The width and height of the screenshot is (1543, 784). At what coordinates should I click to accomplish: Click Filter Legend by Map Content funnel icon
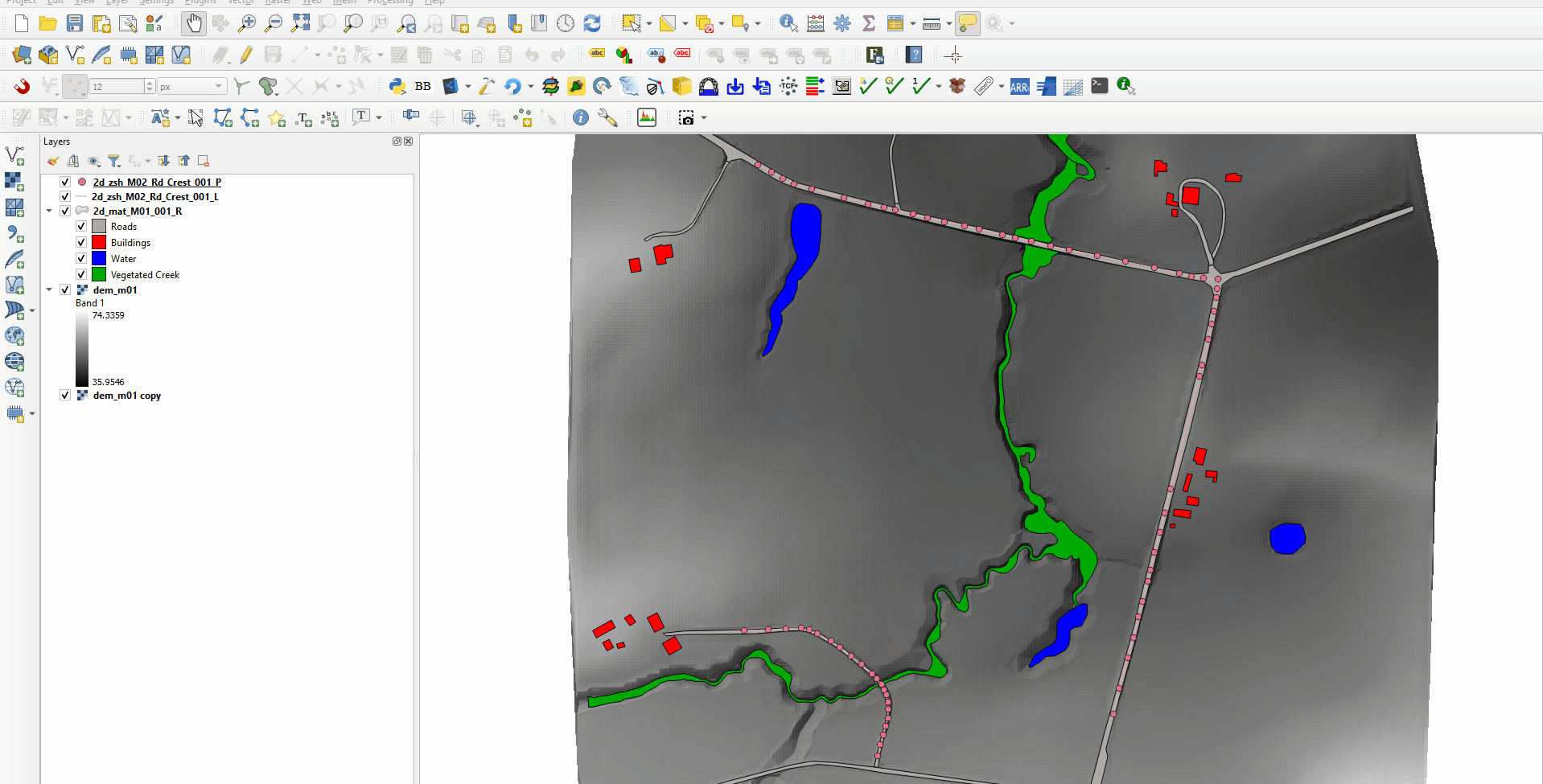[114, 161]
